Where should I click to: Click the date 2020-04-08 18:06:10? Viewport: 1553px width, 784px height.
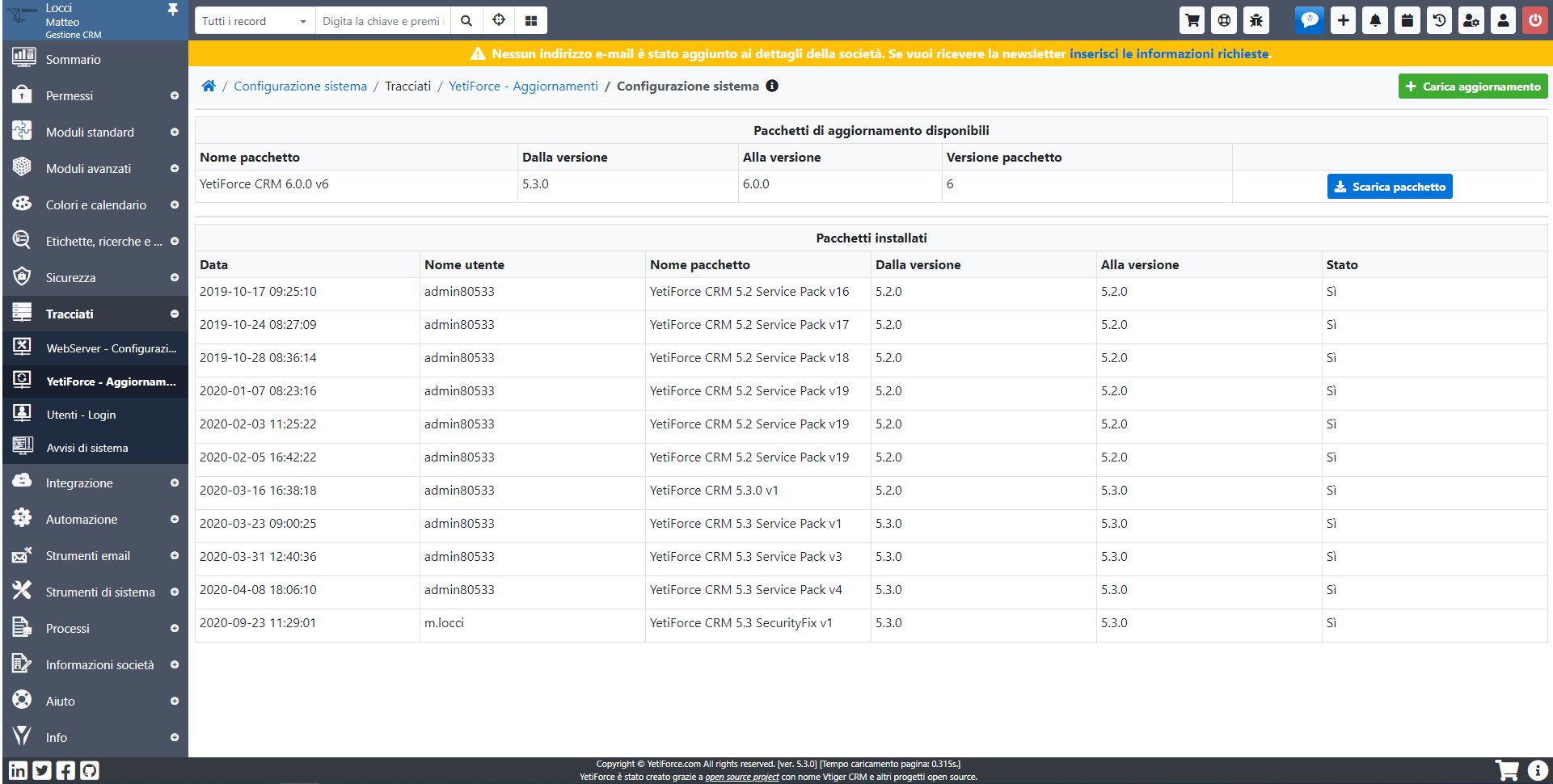tap(258, 589)
